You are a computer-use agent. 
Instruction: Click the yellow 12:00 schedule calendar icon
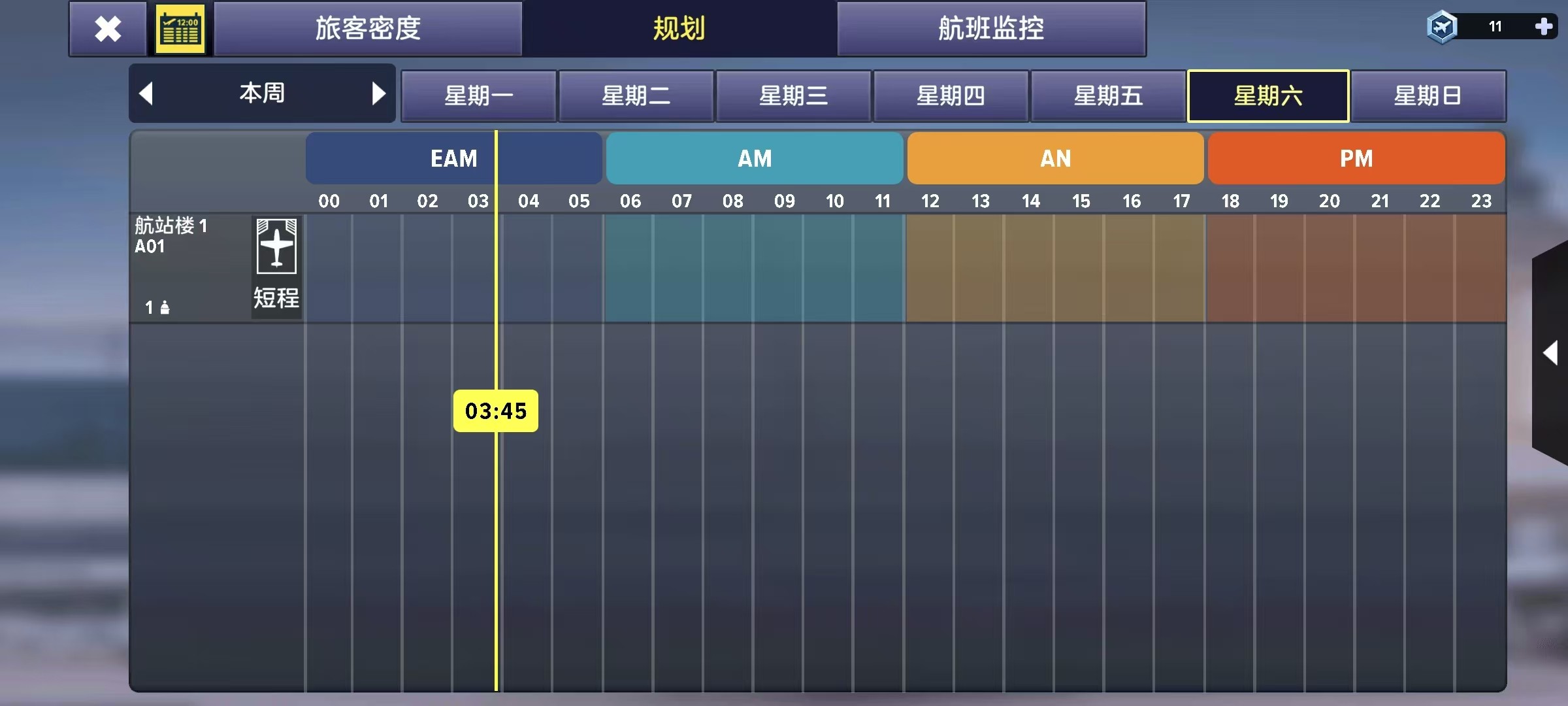coord(180,29)
